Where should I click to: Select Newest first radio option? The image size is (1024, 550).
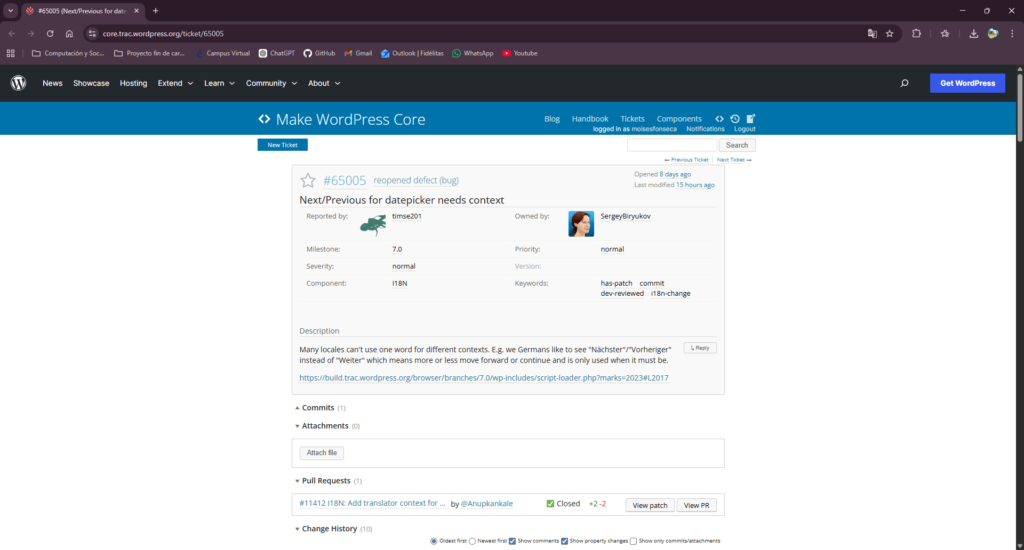472,541
